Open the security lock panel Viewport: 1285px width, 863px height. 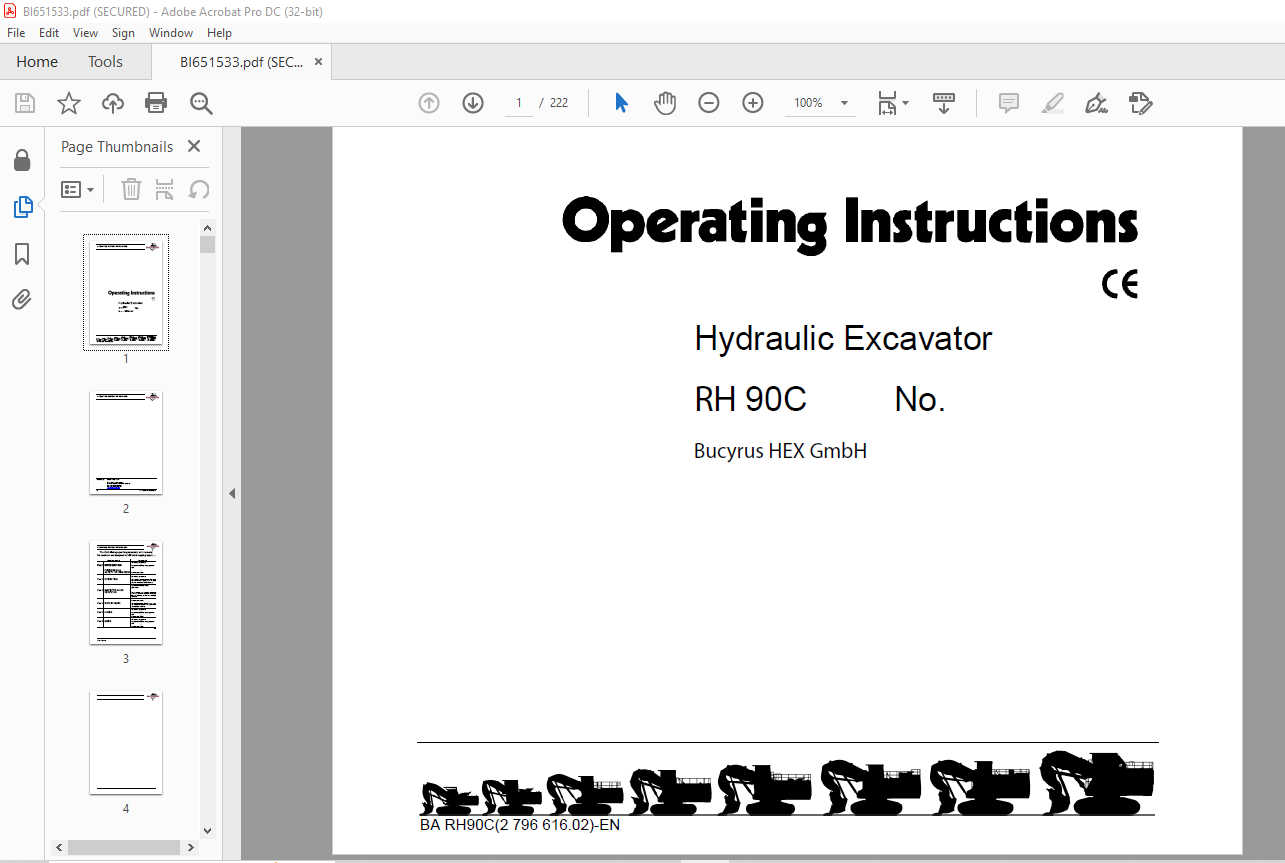coord(22,160)
